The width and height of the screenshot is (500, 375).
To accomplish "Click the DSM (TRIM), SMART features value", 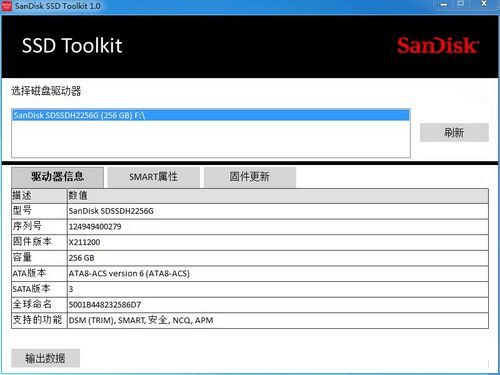I will tap(141, 320).
